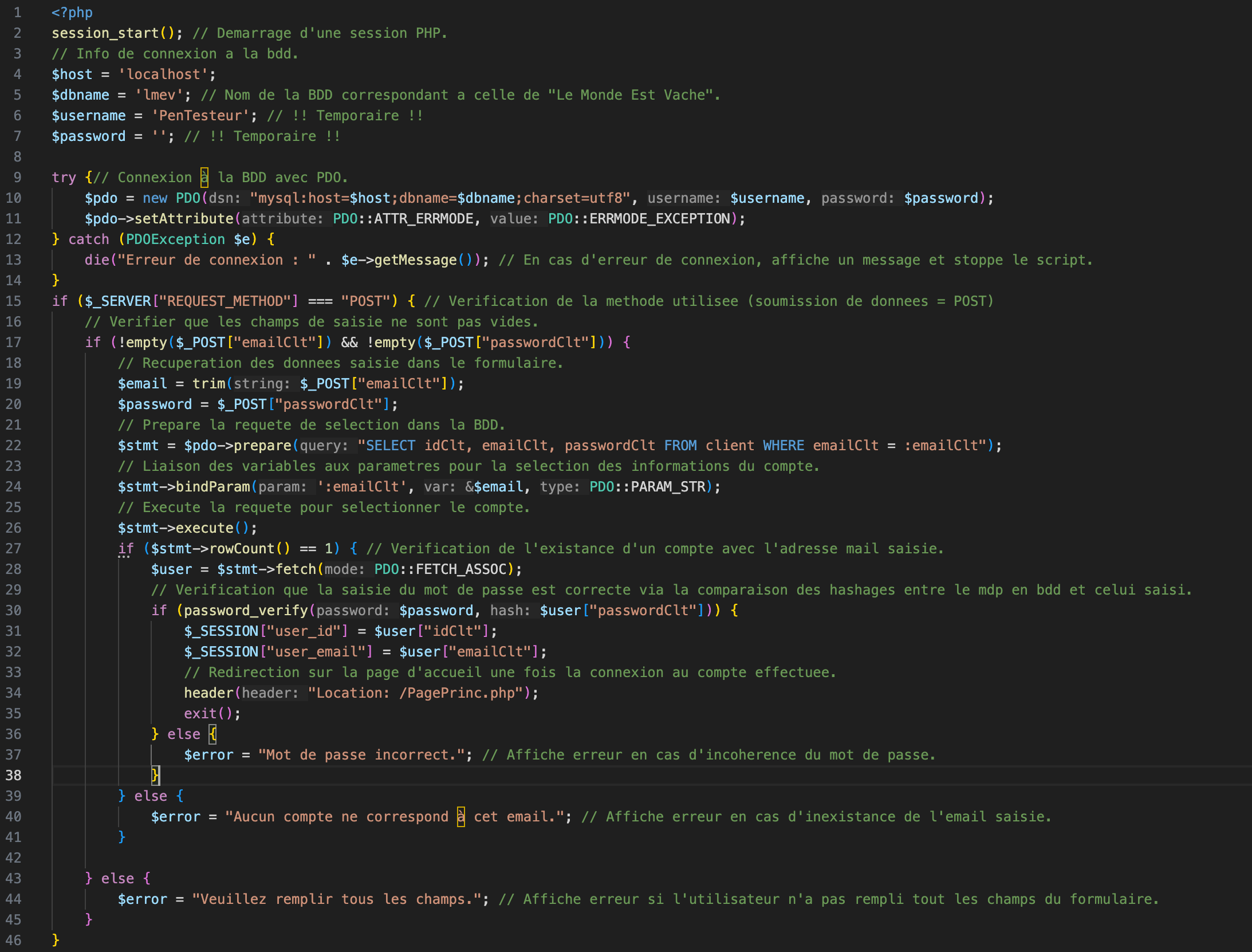The image size is (1252, 952).
Task: Click bold line number 38 in the gutter
Action: [14, 776]
